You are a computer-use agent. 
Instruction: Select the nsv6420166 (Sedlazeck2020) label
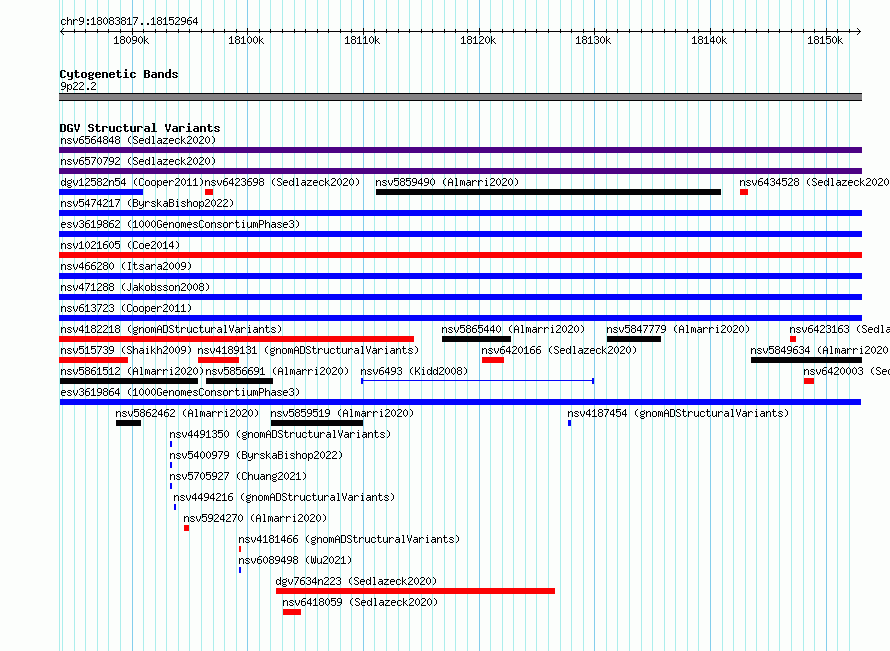click(x=559, y=350)
